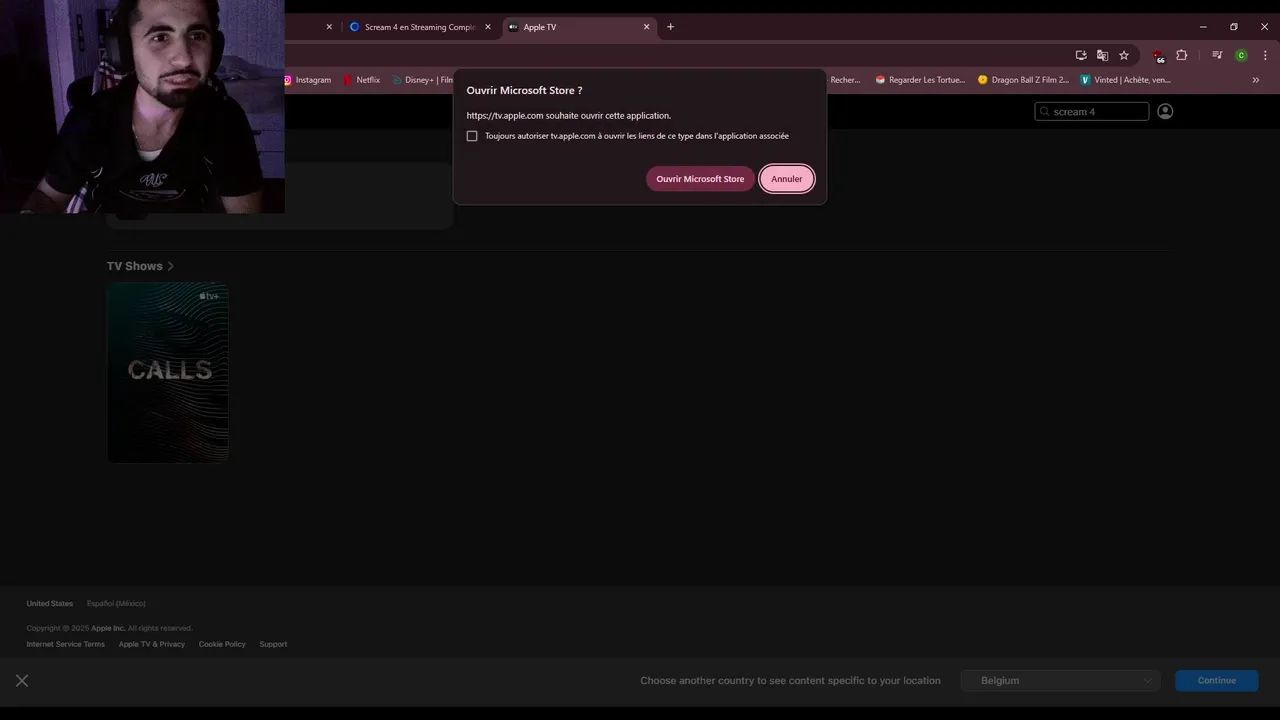This screenshot has width=1280, height=720.
Task: Switch language to Español (México)
Action: [116, 604]
